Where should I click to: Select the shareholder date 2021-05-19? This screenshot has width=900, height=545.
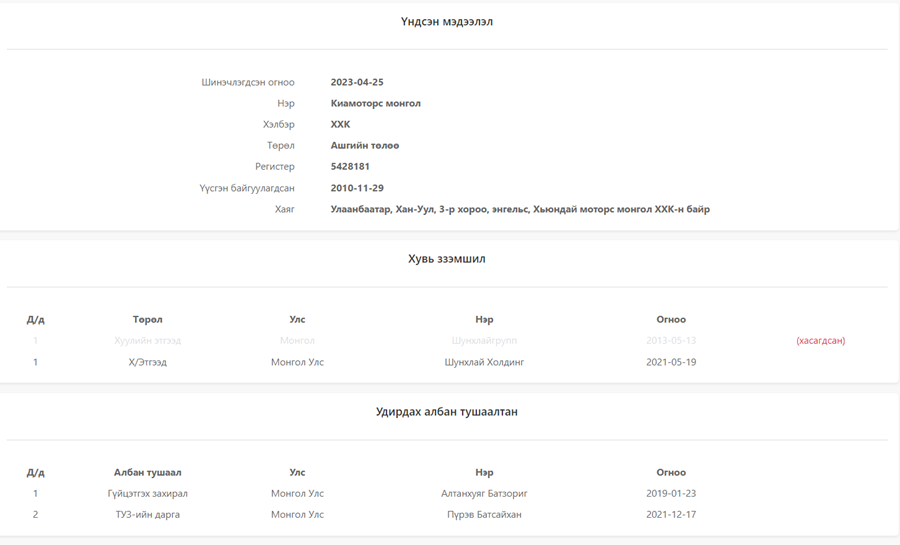pos(671,363)
